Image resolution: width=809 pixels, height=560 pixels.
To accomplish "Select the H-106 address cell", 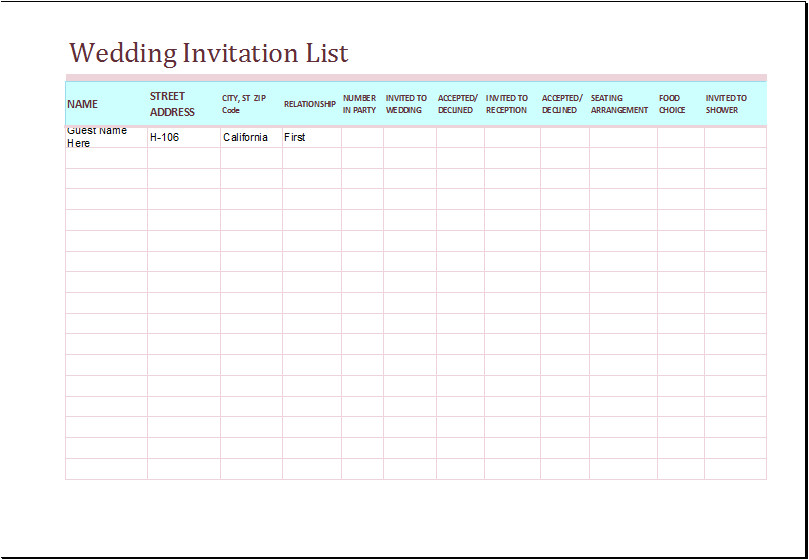I will click(x=165, y=137).
